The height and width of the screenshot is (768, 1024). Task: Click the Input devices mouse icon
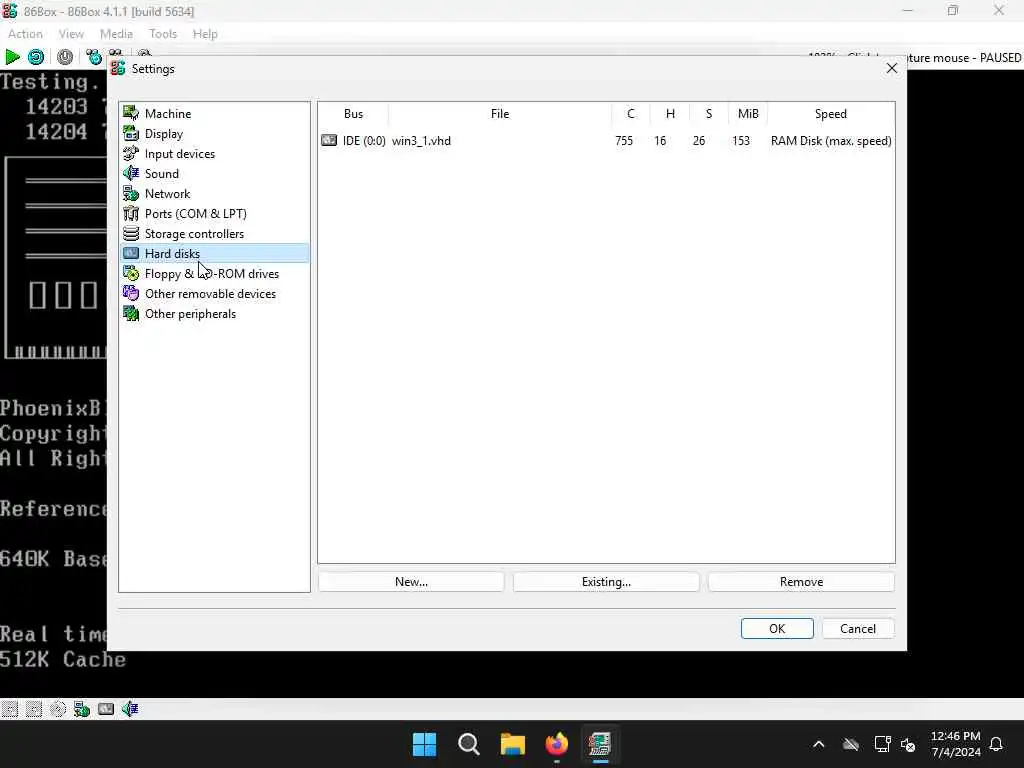coord(131,153)
